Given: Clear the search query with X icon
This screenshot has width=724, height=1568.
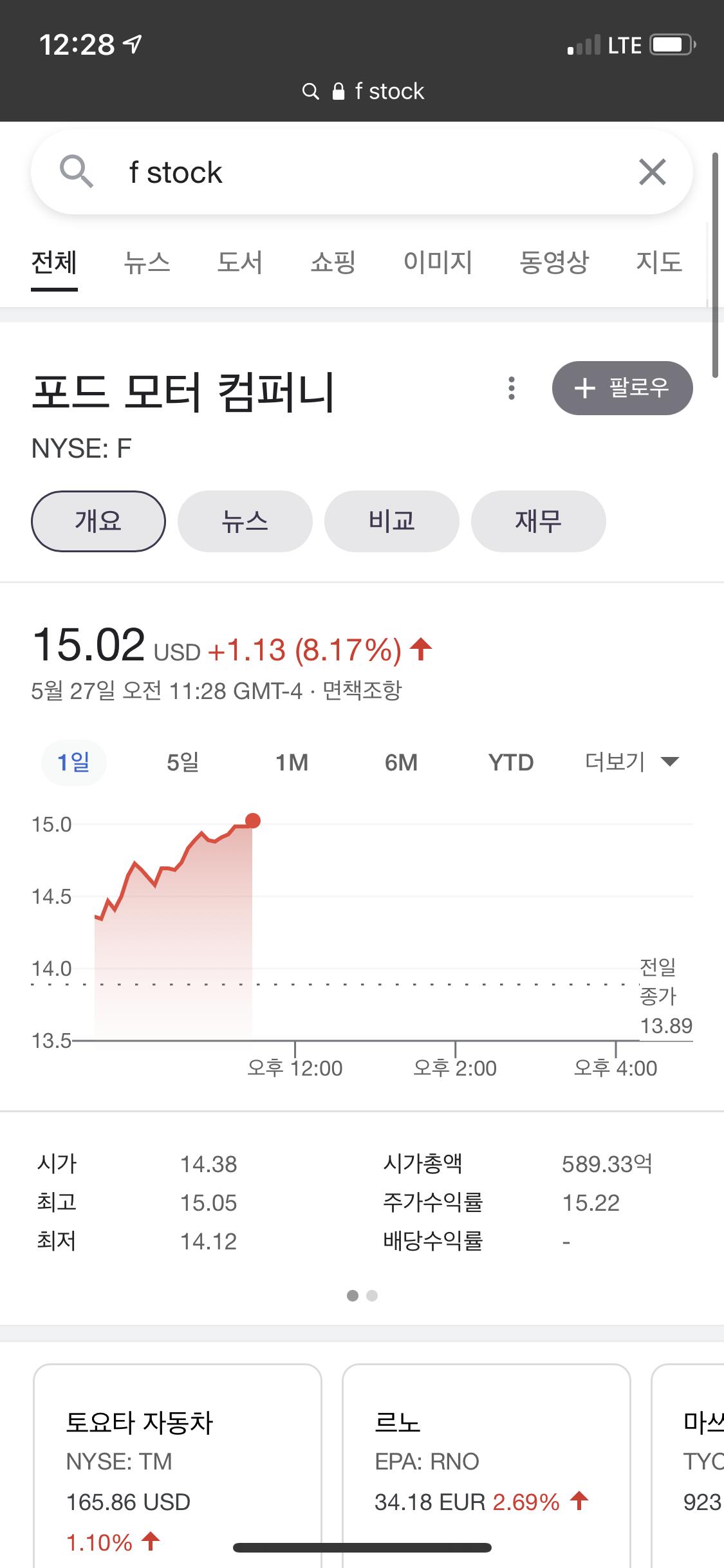Looking at the screenshot, I should 652,173.
